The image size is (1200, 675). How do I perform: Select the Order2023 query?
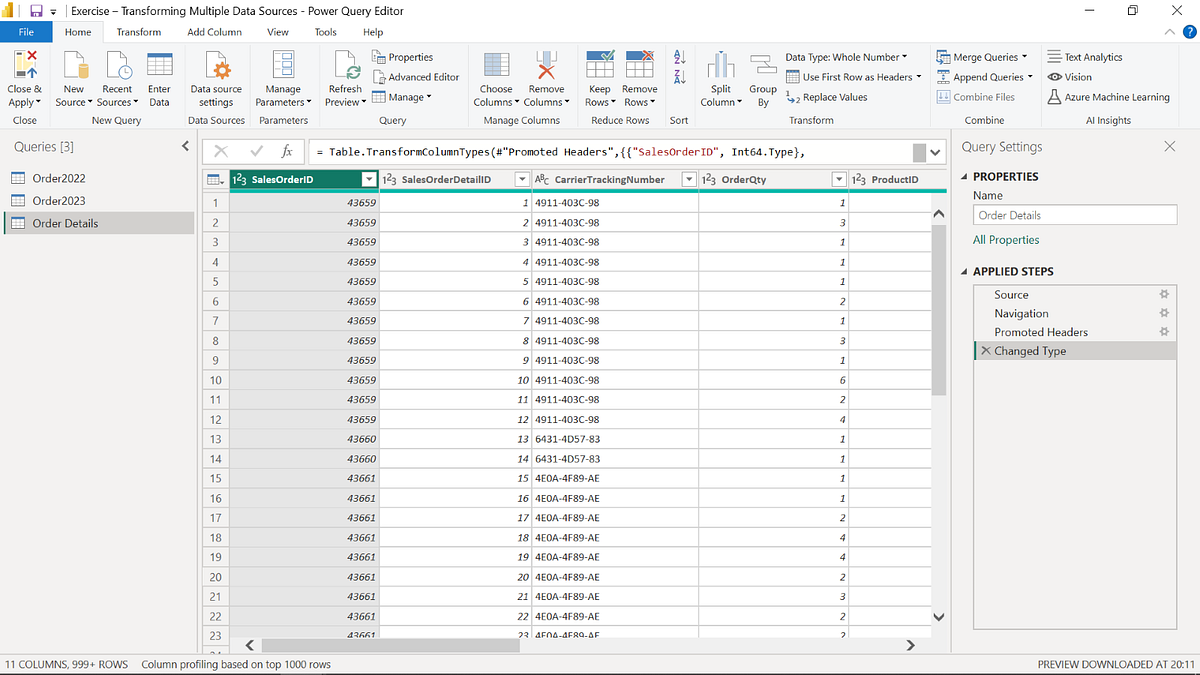[60, 200]
